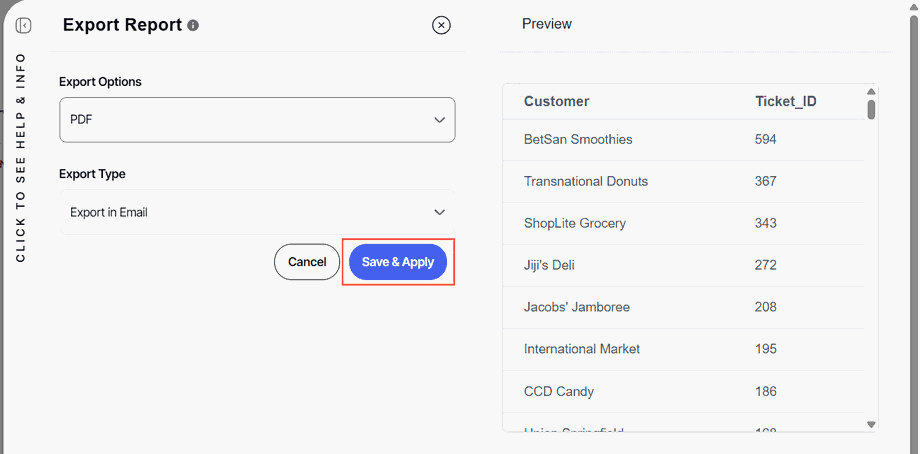Screen dimensions: 920x454
Task: Open the PDF Export Options dropdown
Action: [257, 120]
